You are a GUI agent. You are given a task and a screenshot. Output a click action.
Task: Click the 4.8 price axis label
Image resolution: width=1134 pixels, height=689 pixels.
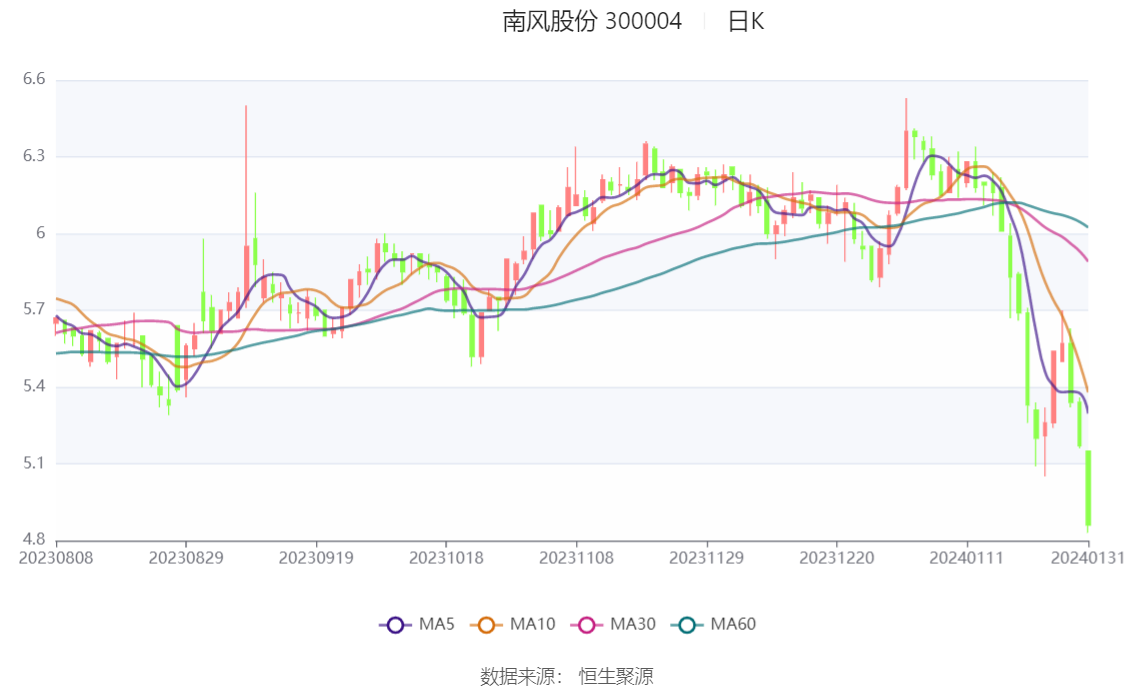pyautogui.click(x=34, y=539)
